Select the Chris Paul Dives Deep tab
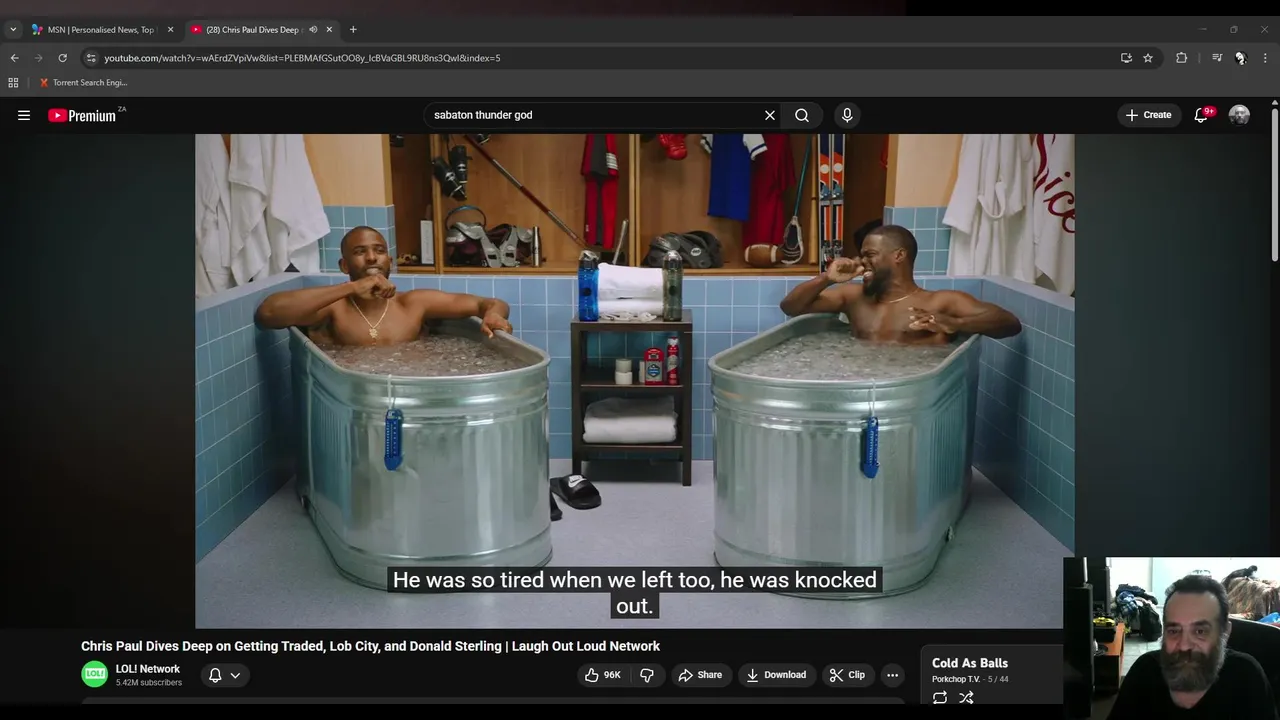The width and height of the screenshot is (1280, 720). (x=253, y=30)
